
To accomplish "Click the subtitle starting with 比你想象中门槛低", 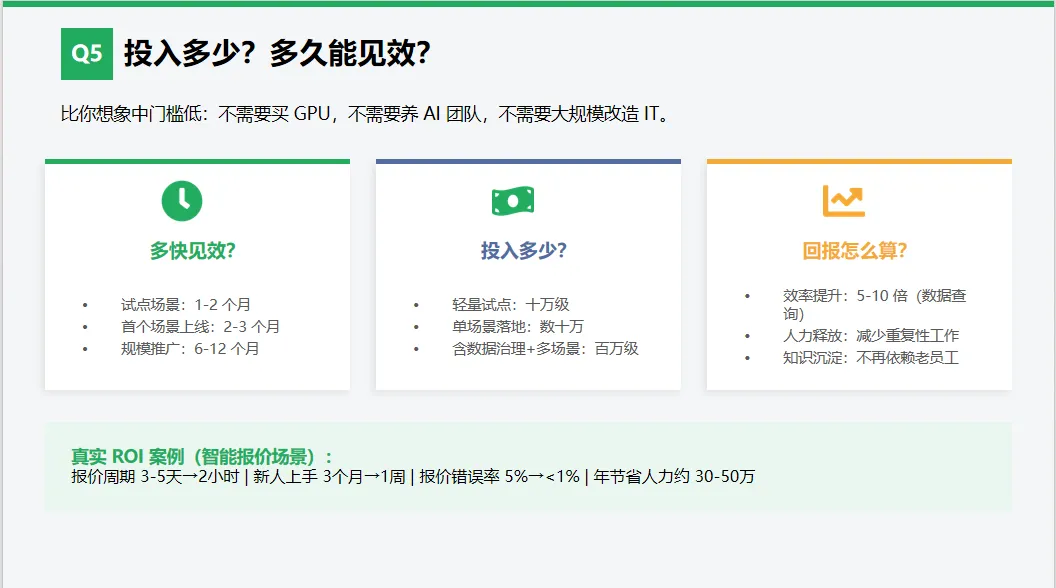I will 366,114.
